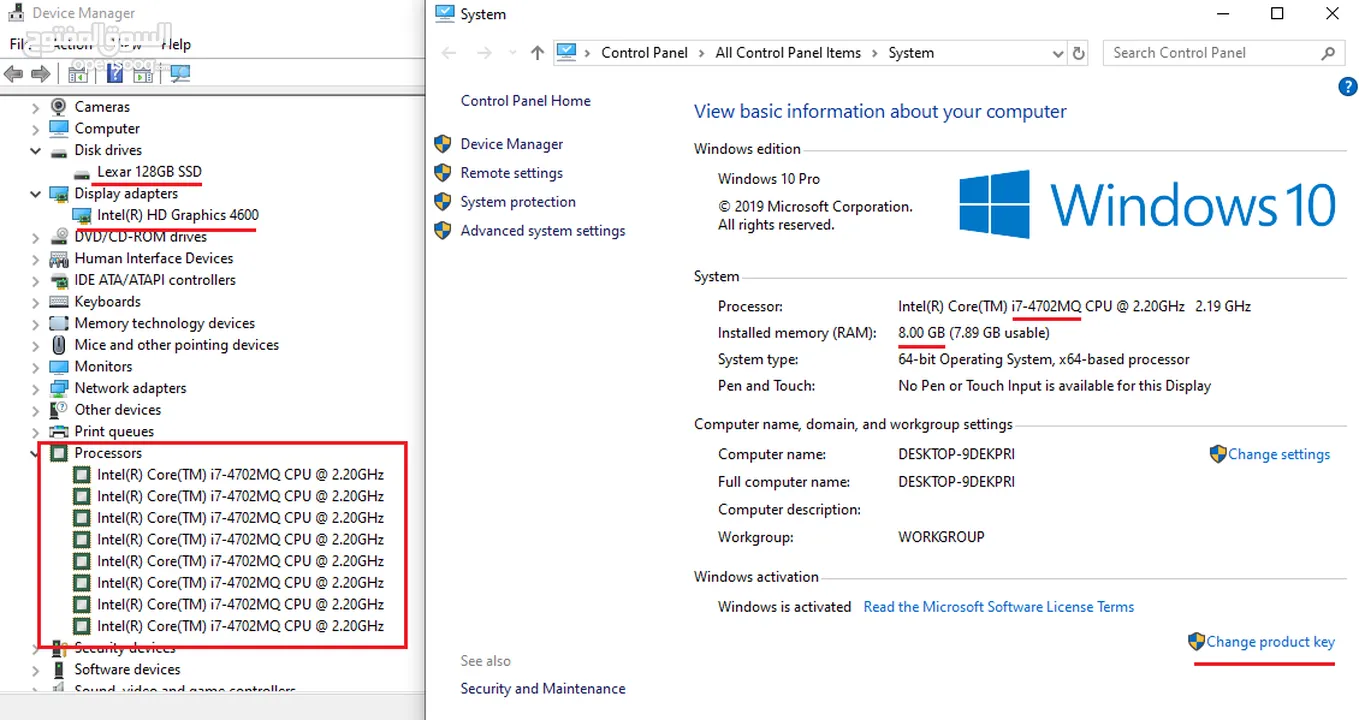This screenshot has height=720, width=1359.
Task: Open the File menu in Device Manager
Action: coord(20,44)
